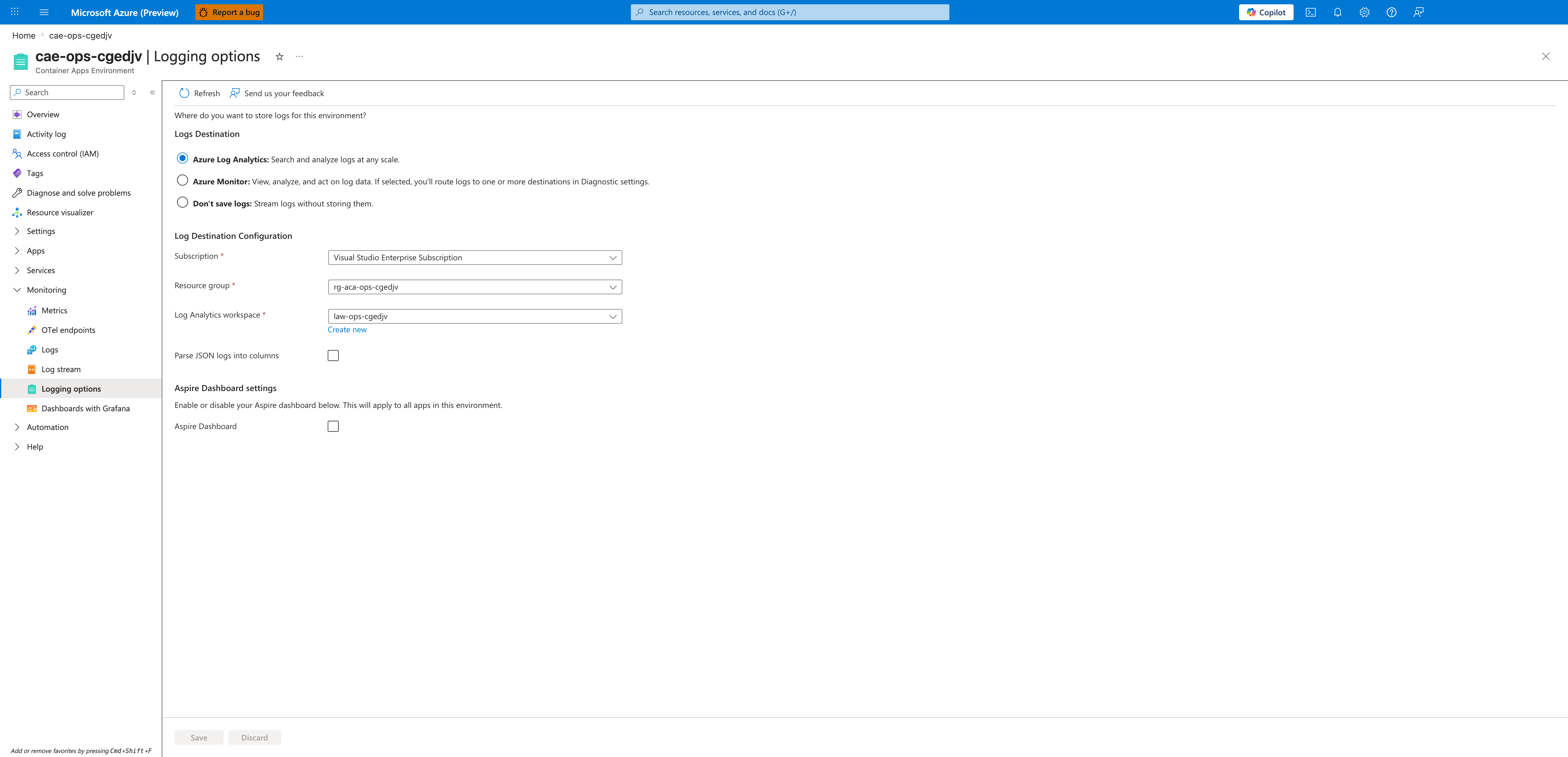Click the Discard button
This screenshot has height=757, width=1568.
tap(254, 737)
